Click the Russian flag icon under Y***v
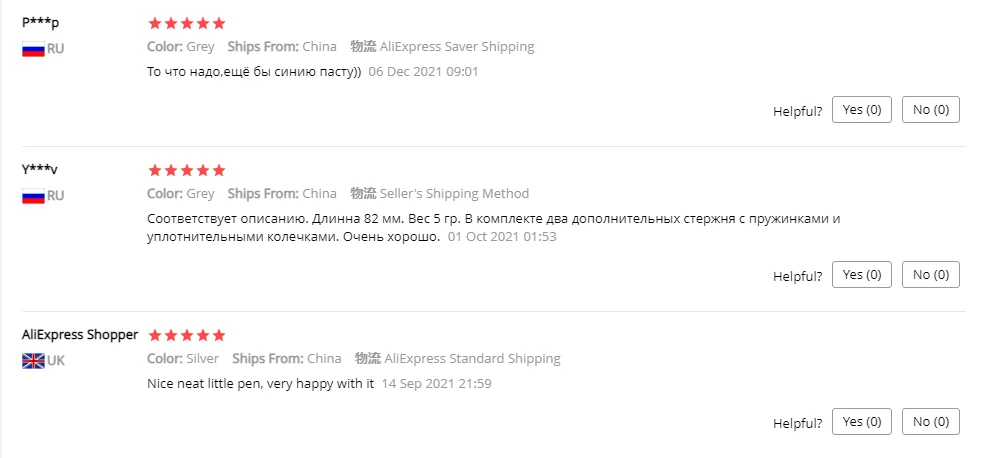Viewport: 986px width, 458px height. point(33,196)
